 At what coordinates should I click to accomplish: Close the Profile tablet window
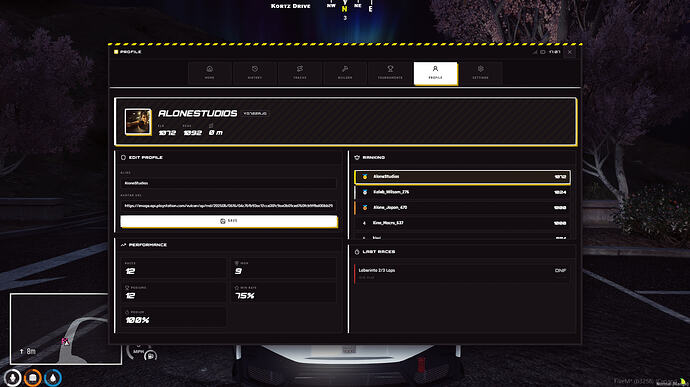click(569, 52)
